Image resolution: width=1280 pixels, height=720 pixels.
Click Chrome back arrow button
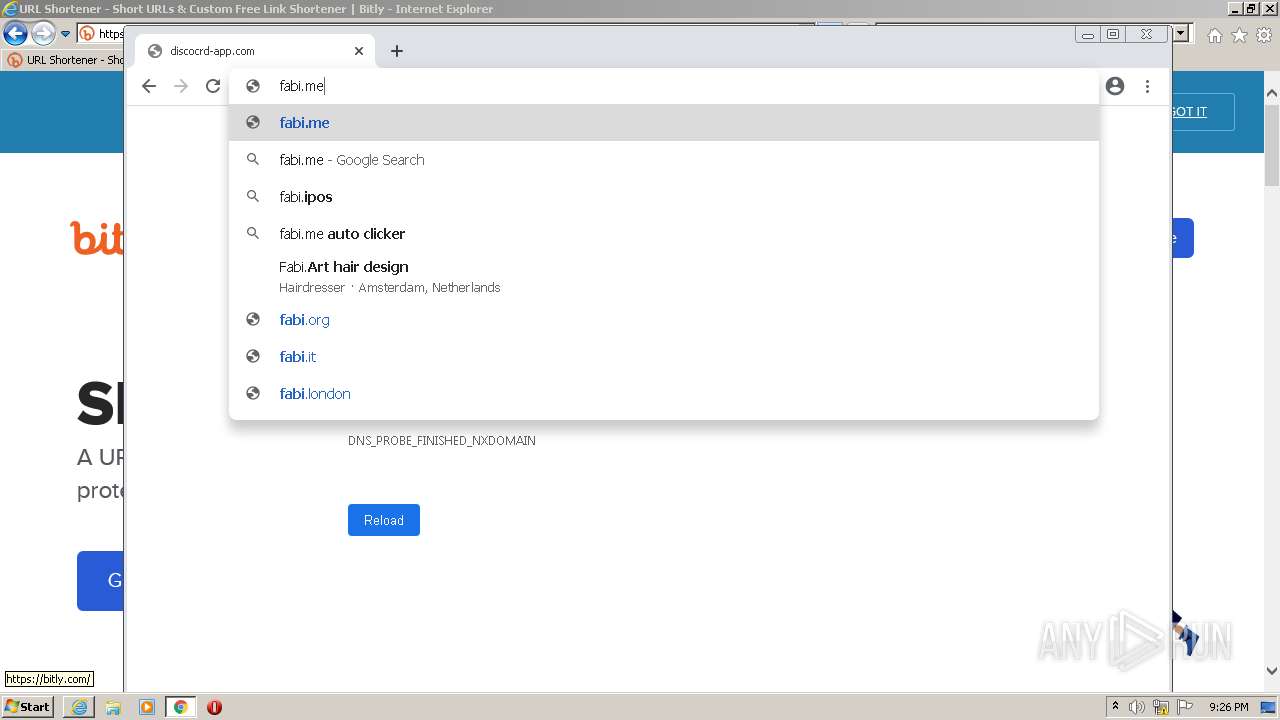149,86
